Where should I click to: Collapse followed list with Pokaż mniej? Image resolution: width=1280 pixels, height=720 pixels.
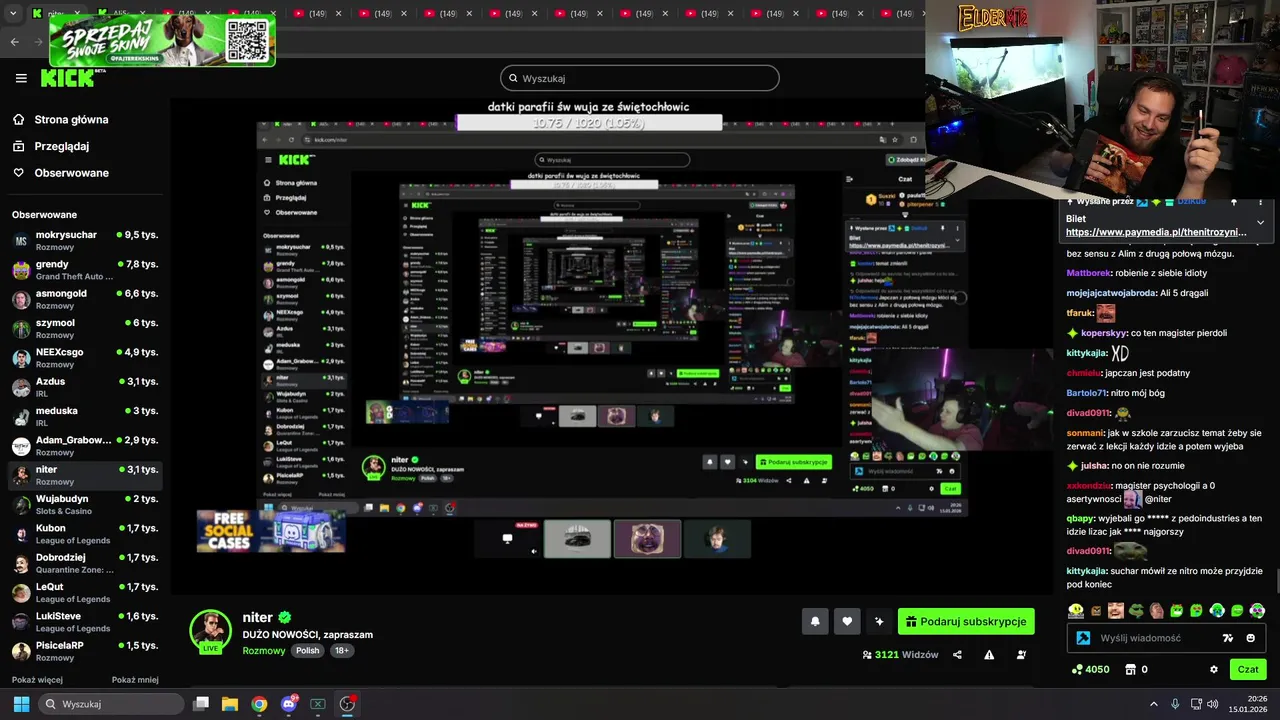pos(135,680)
